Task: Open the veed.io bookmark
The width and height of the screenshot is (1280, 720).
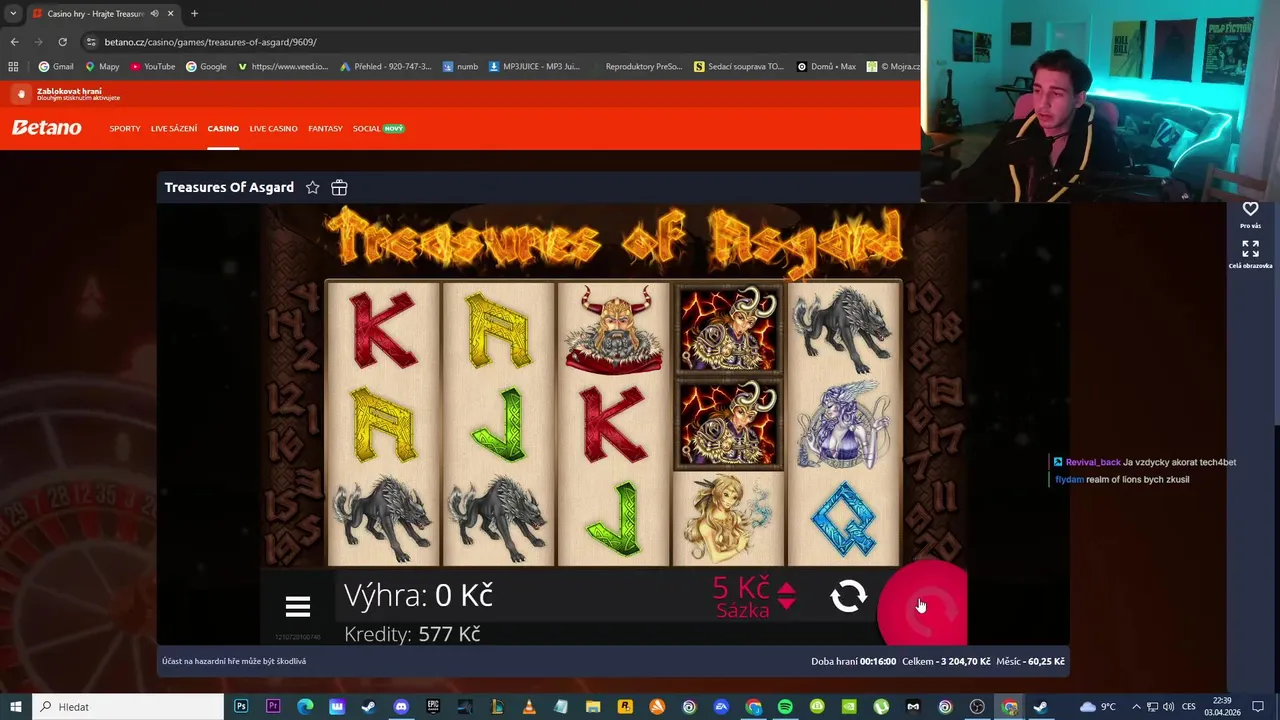Action: [283, 67]
